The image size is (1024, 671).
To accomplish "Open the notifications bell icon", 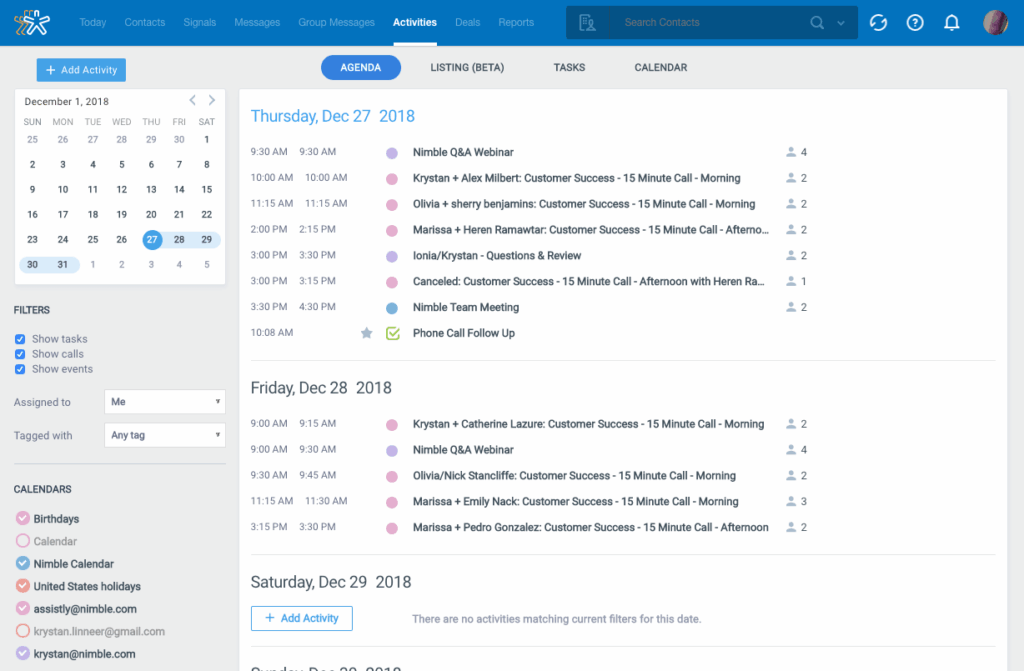I will coord(952,22).
